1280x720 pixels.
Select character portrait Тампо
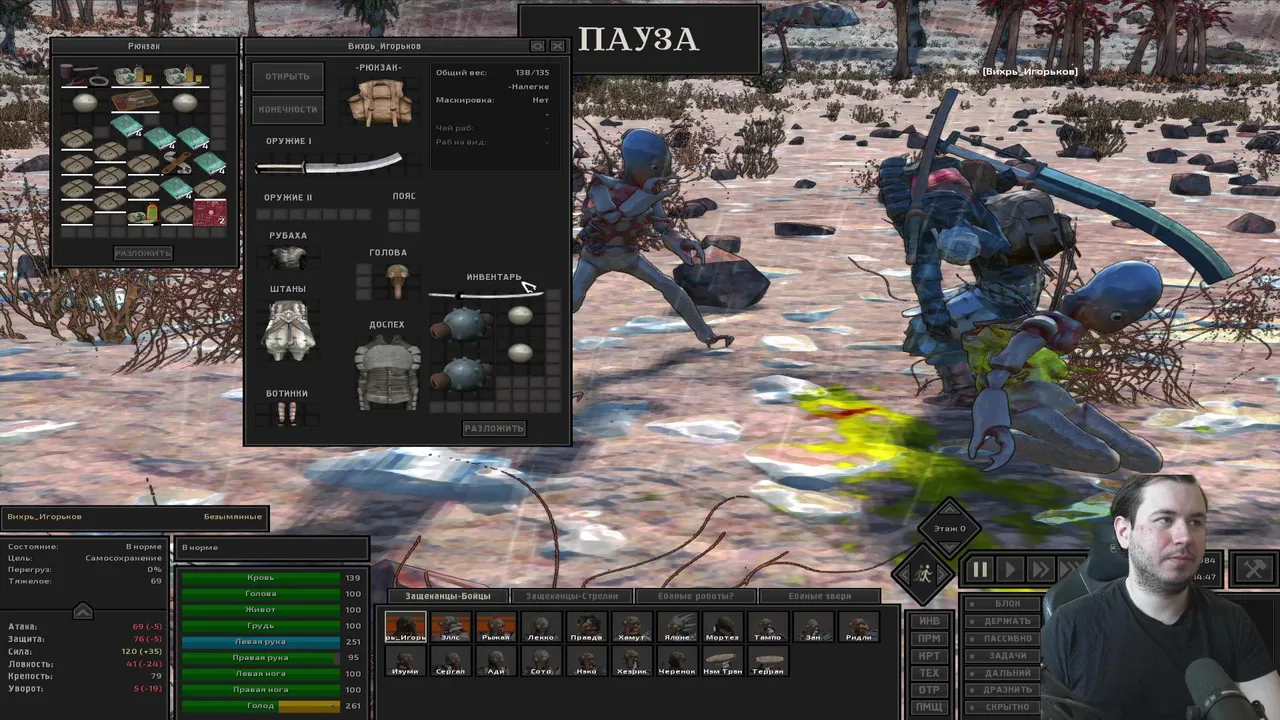click(768, 627)
